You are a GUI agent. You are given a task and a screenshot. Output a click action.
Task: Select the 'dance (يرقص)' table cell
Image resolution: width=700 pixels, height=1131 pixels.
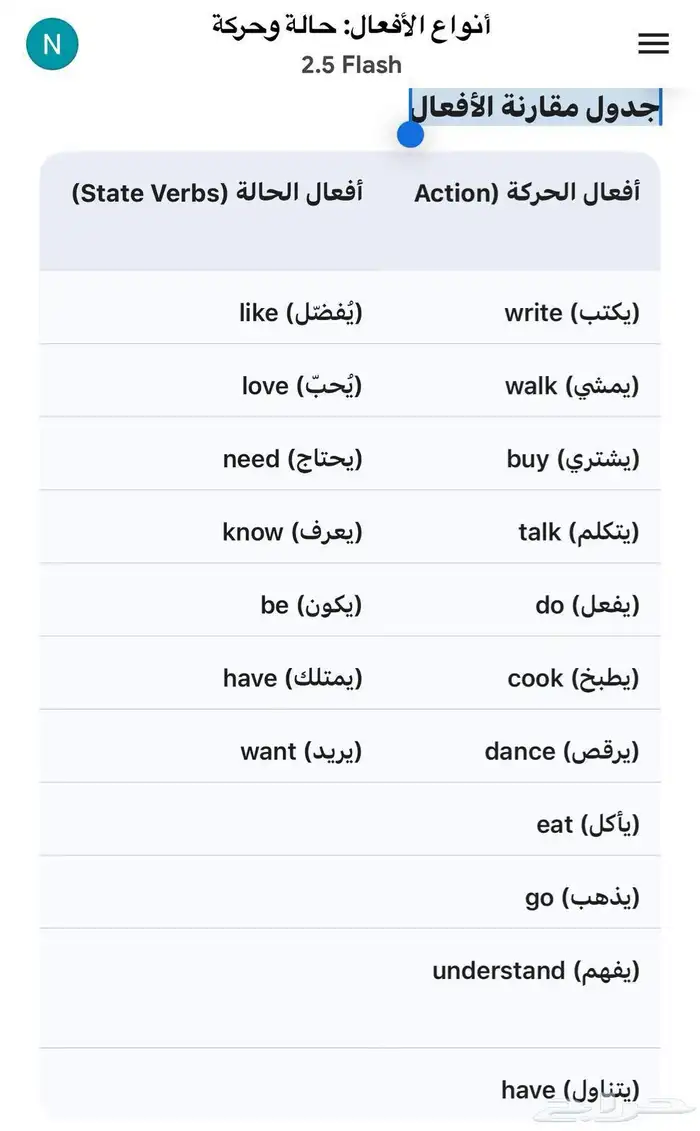tap(561, 751)
